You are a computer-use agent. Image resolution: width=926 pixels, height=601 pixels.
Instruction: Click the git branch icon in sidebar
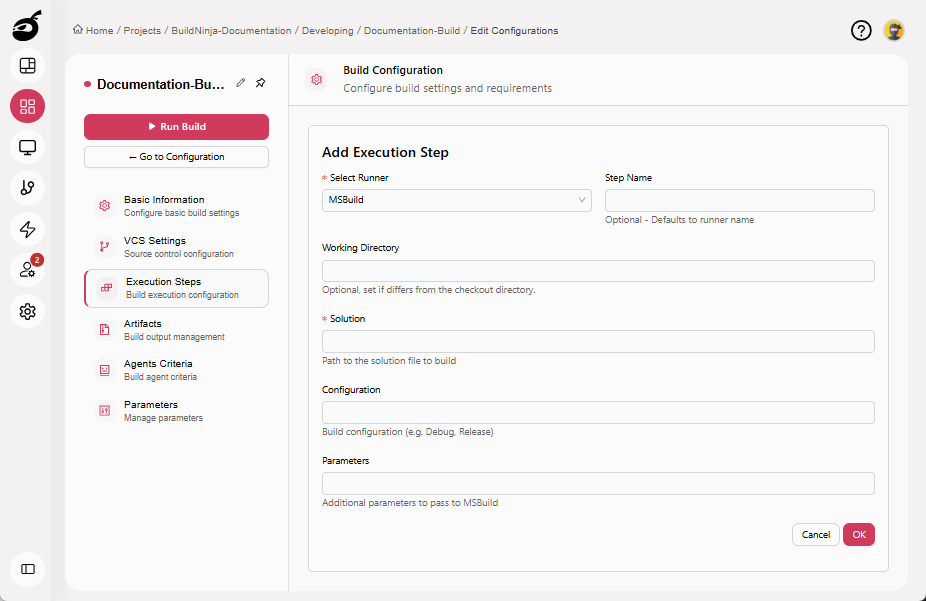pos(27,188)
